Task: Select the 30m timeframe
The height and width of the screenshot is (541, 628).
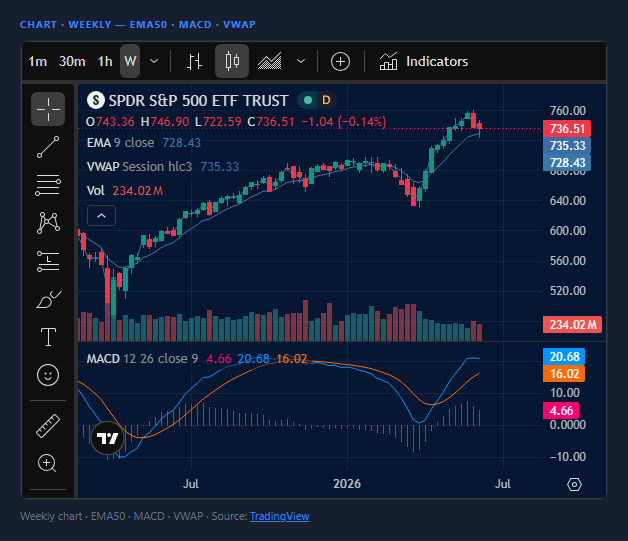Action: 72,62
